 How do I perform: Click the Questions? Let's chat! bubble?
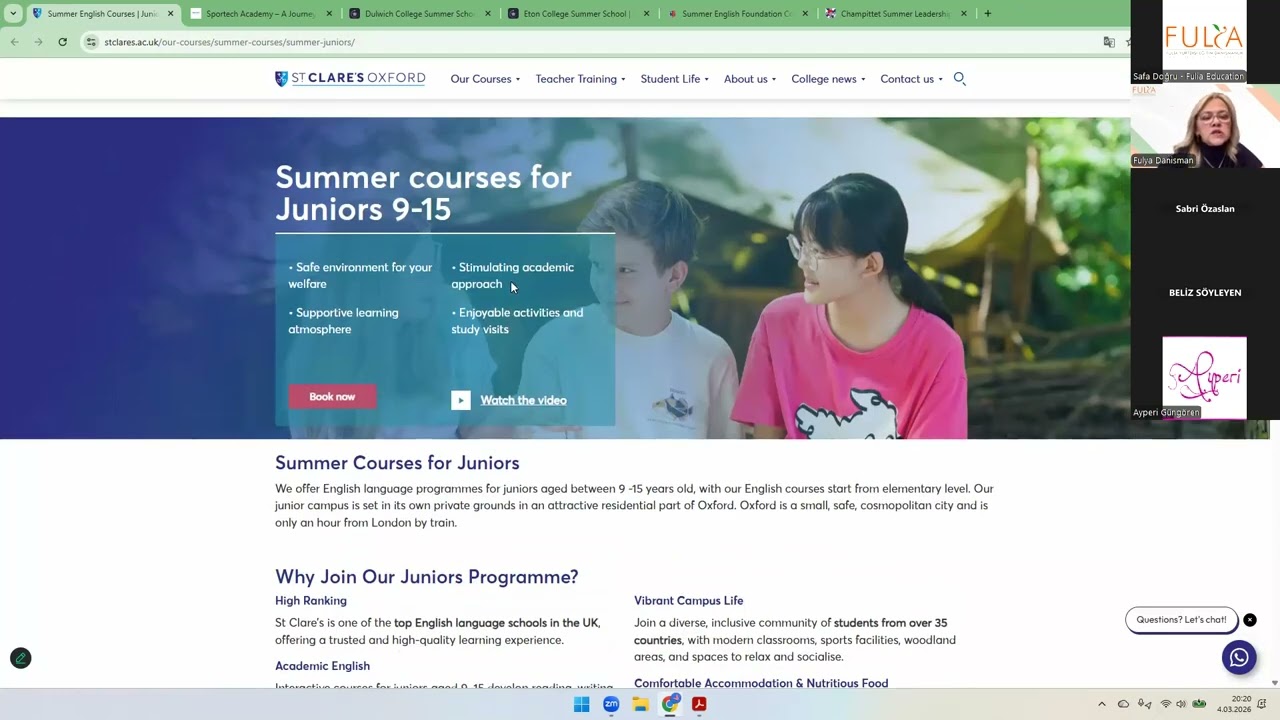(x=1181, y=620)
